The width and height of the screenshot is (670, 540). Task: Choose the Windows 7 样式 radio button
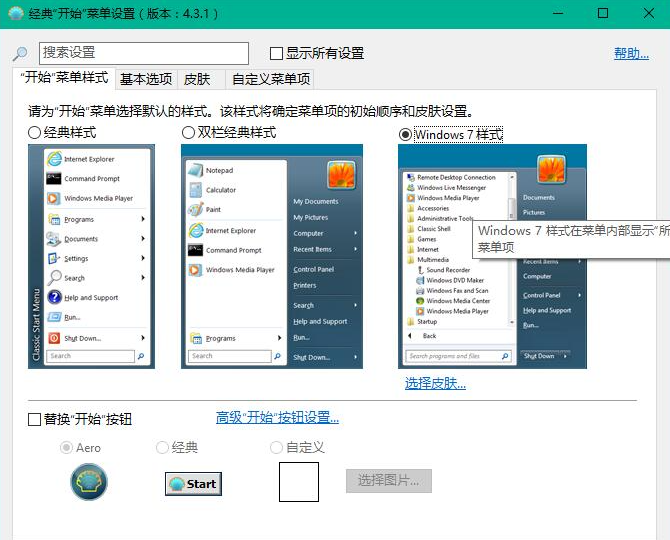coord(405,134)
